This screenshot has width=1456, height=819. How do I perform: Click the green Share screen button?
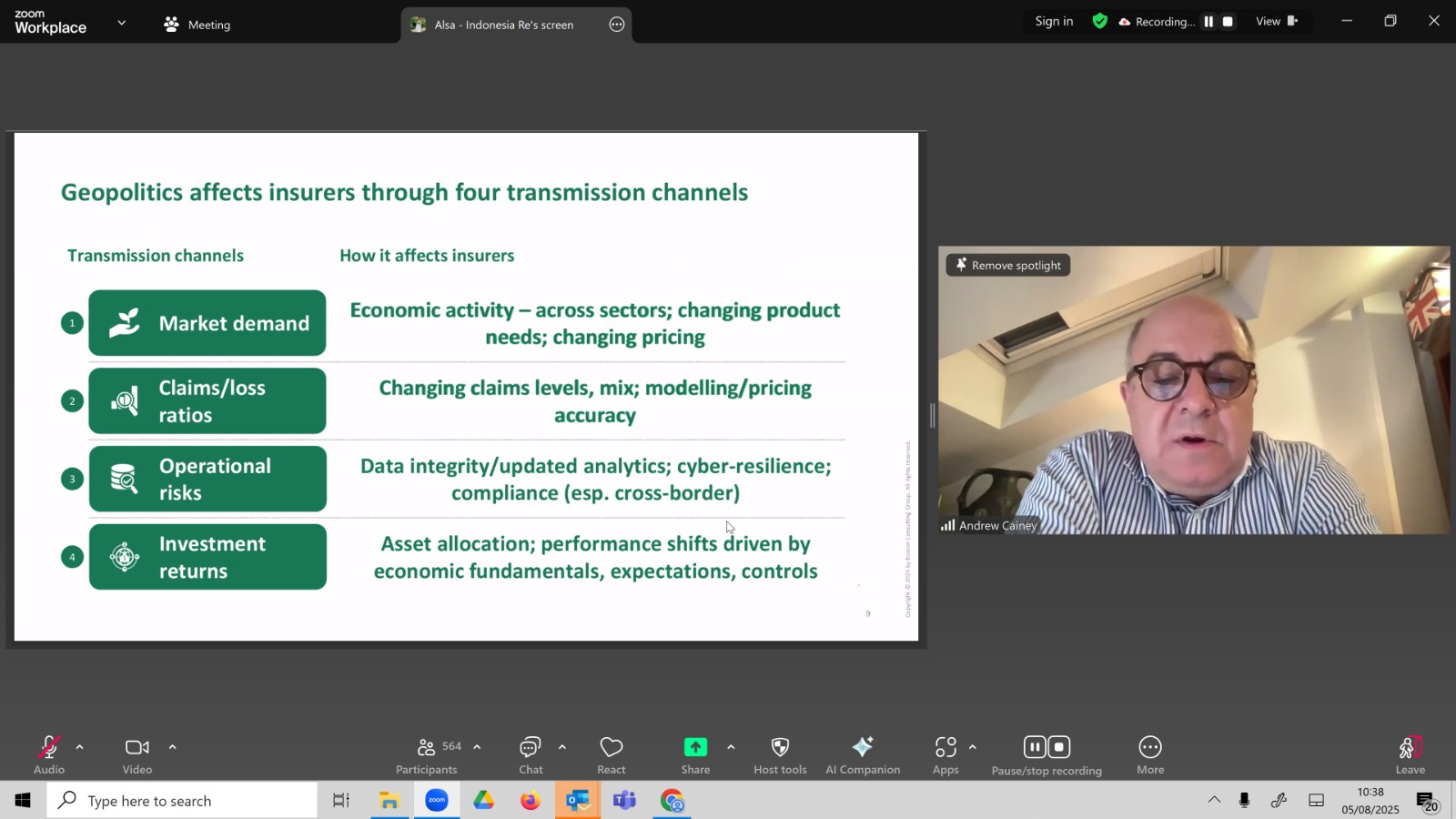point(695,754)
